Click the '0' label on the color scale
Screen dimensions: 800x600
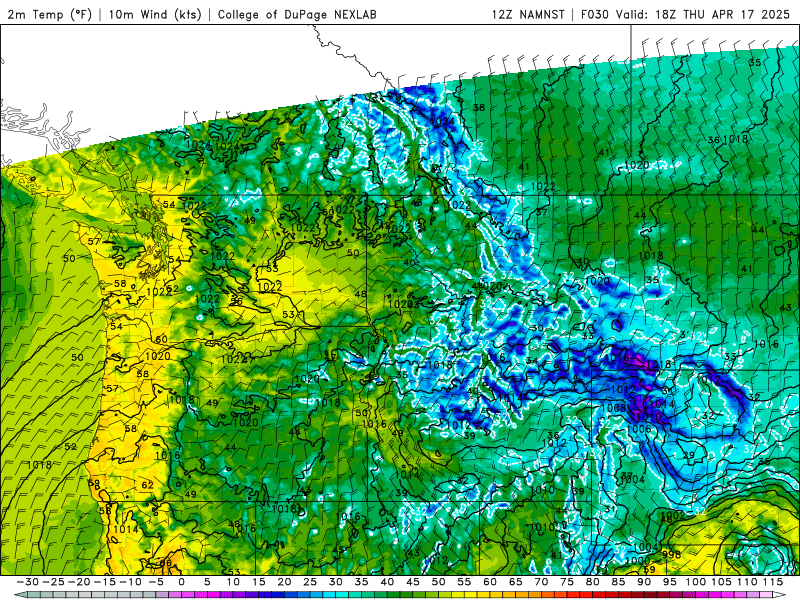point(181,582)
